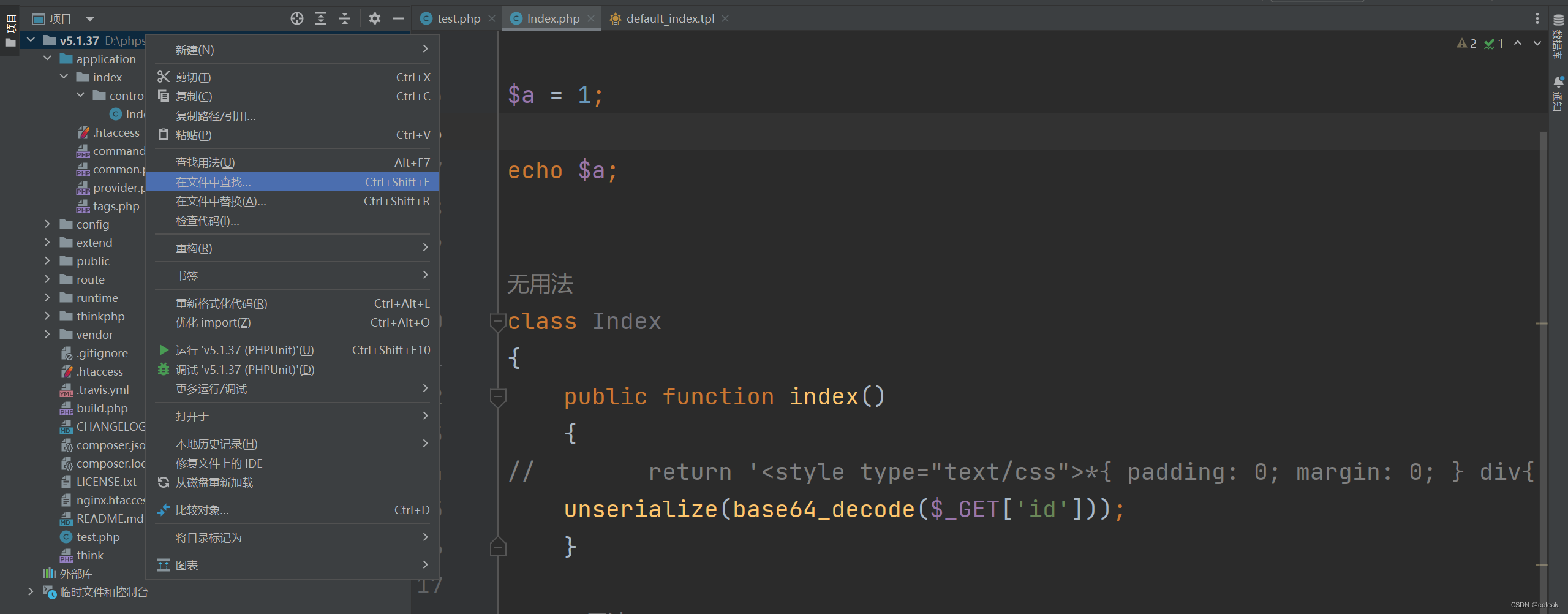Screen dimensions: 1568x614
Task: Select 从磁盘重新加载 menu entry
Action: pyautogui.click(x=292, y=482)
